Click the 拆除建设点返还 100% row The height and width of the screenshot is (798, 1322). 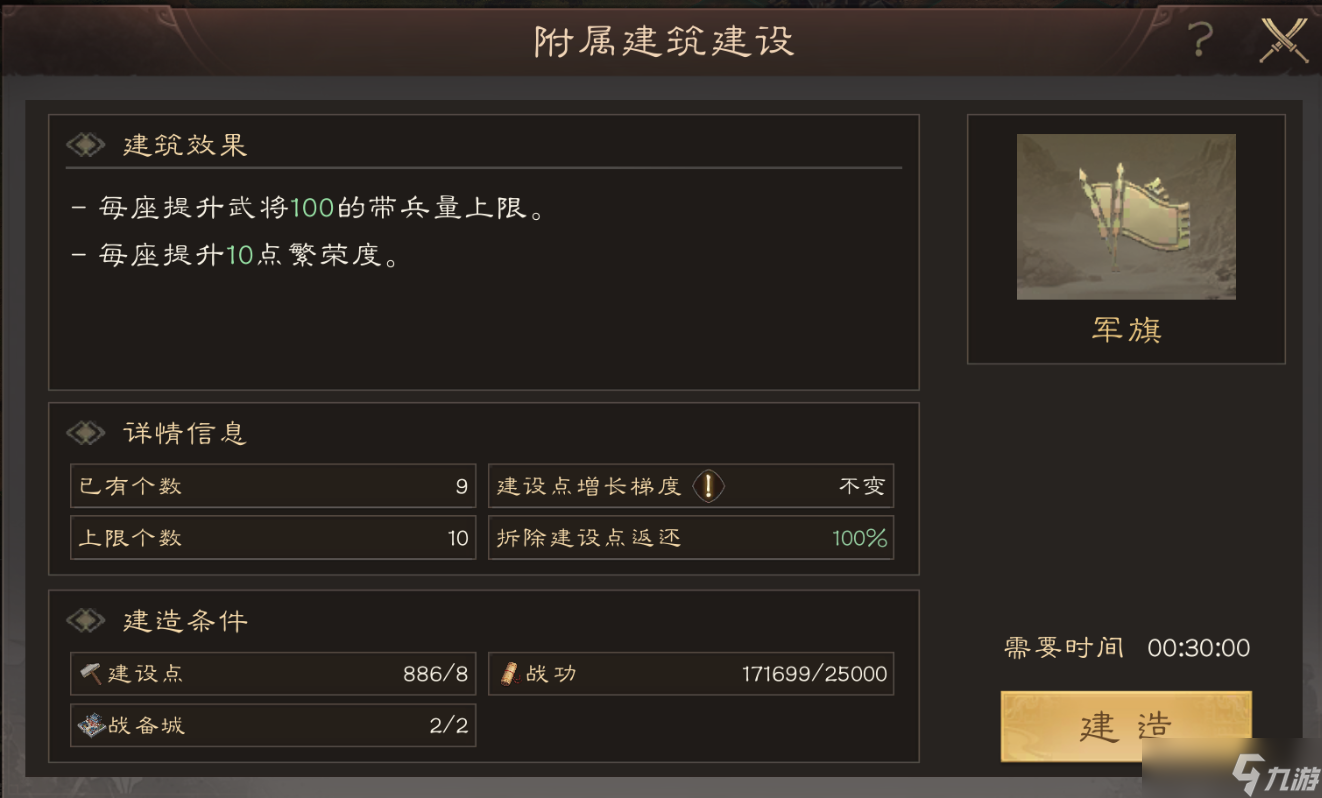[x=691, y=538]
